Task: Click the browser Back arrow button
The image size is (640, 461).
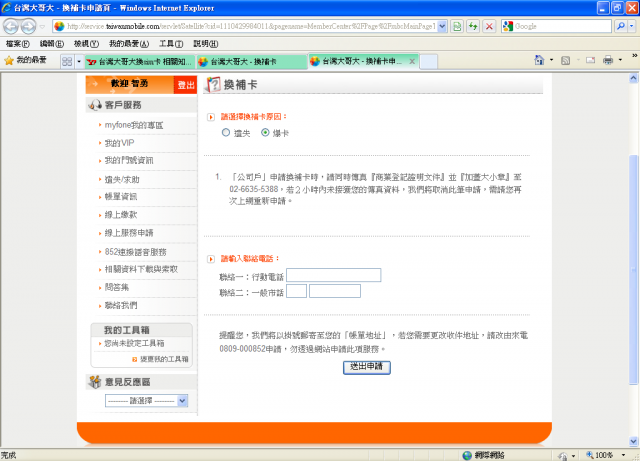Action: [x=11, y=27]
